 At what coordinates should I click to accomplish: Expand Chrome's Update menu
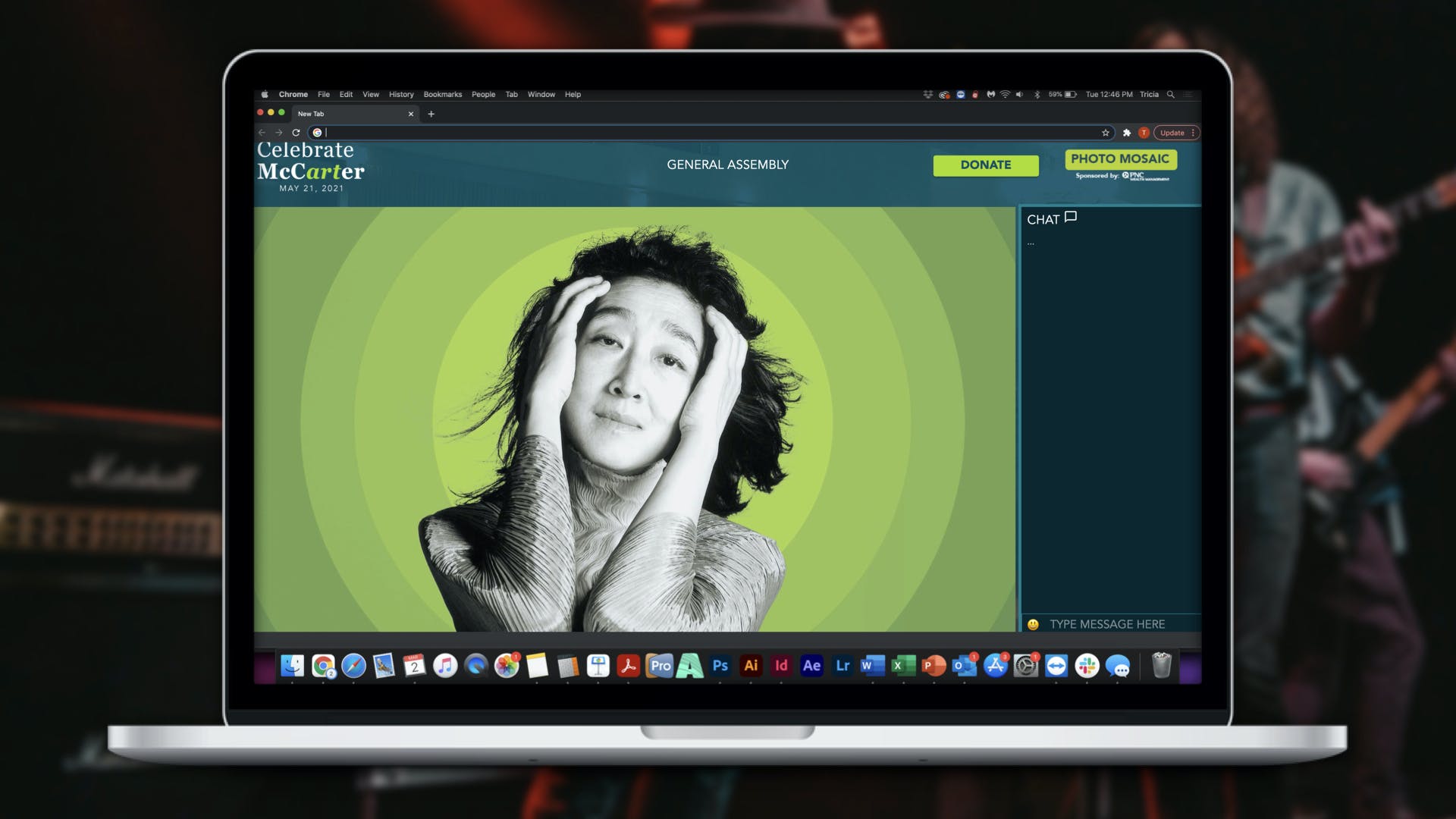(1177, 133)
